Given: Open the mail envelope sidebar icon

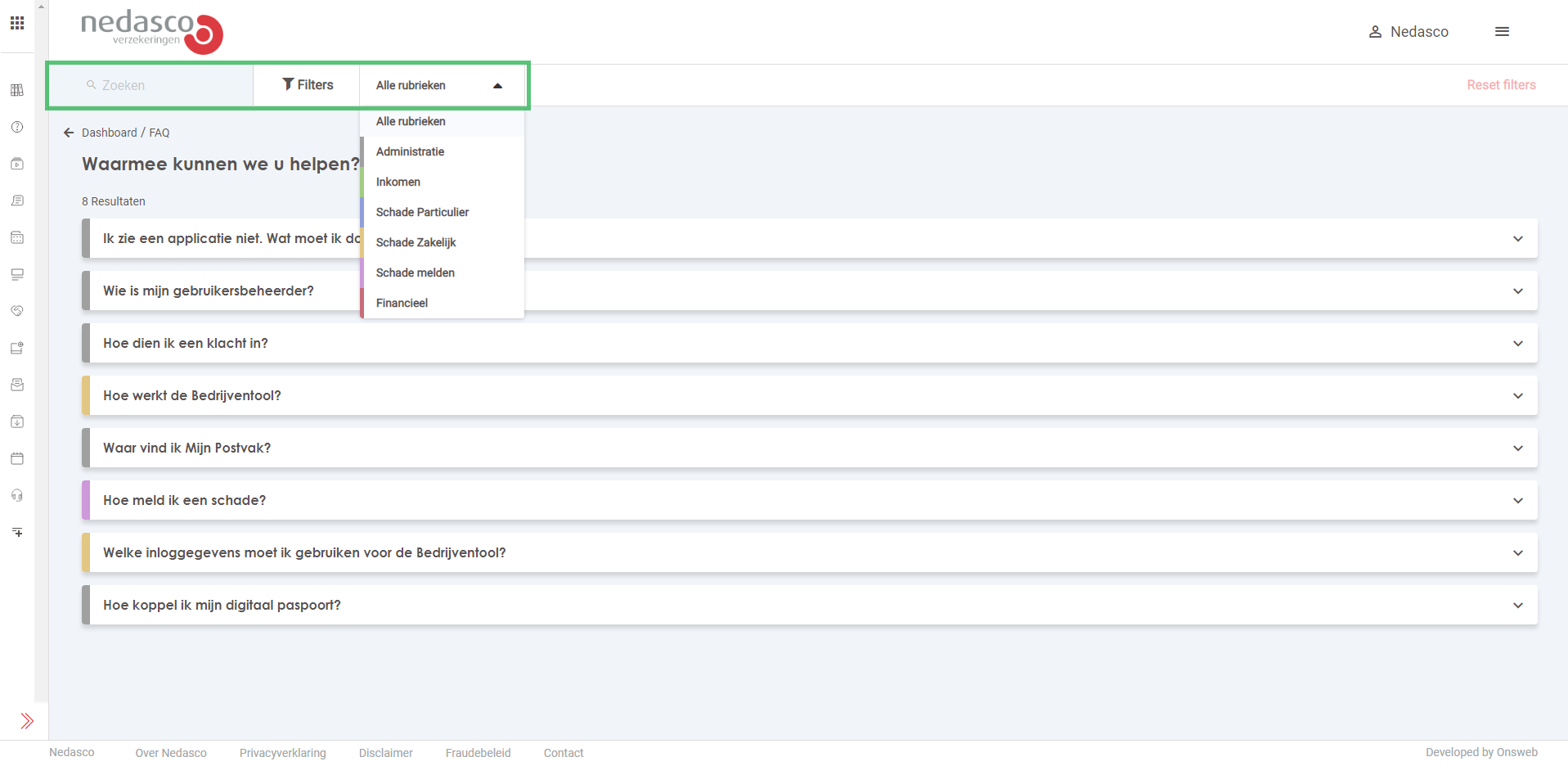Looking at the screenshot, I should click(x=17, y=385).
